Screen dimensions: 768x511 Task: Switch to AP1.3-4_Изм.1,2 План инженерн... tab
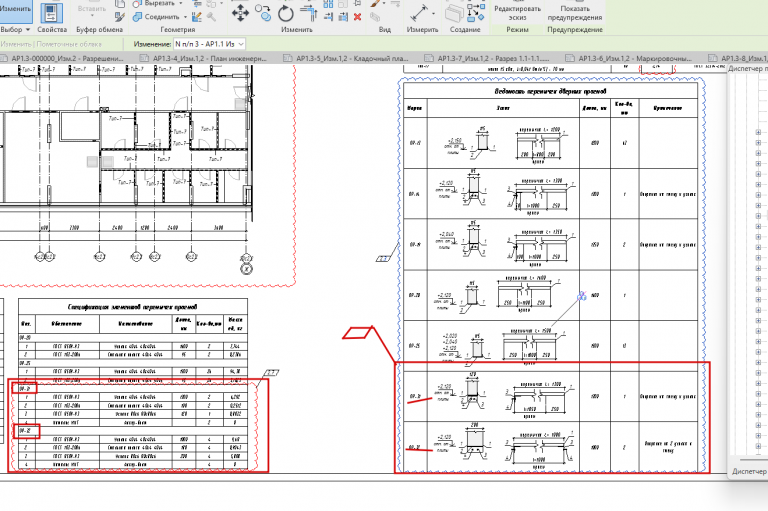[x=205, y=58]
